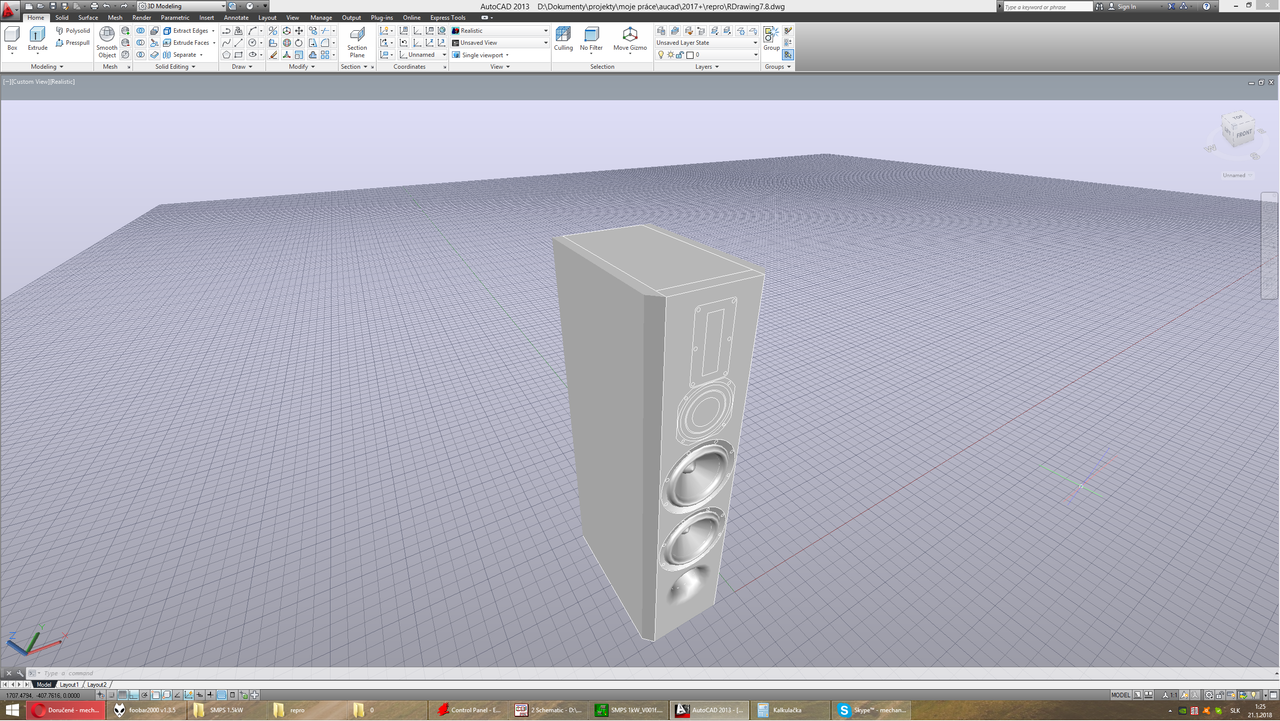Select the Box modeling tool

tap(12, 40)
